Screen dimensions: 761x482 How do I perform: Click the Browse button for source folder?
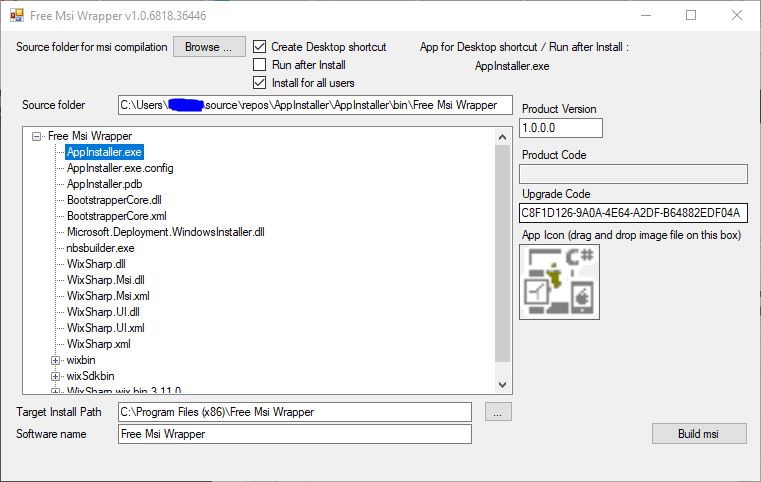209,47
